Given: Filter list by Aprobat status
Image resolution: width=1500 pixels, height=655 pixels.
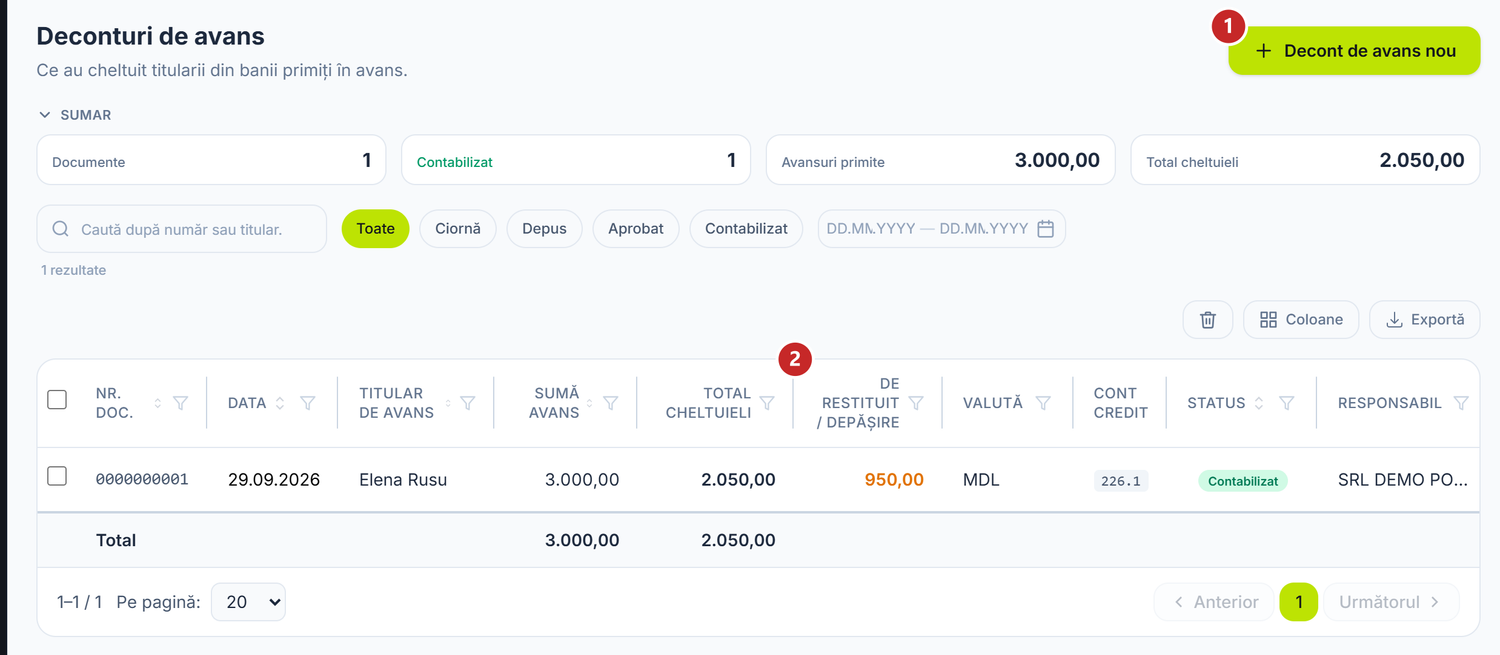Looking at the screenshot, I should pyautogui.click(x=636, y=229).
